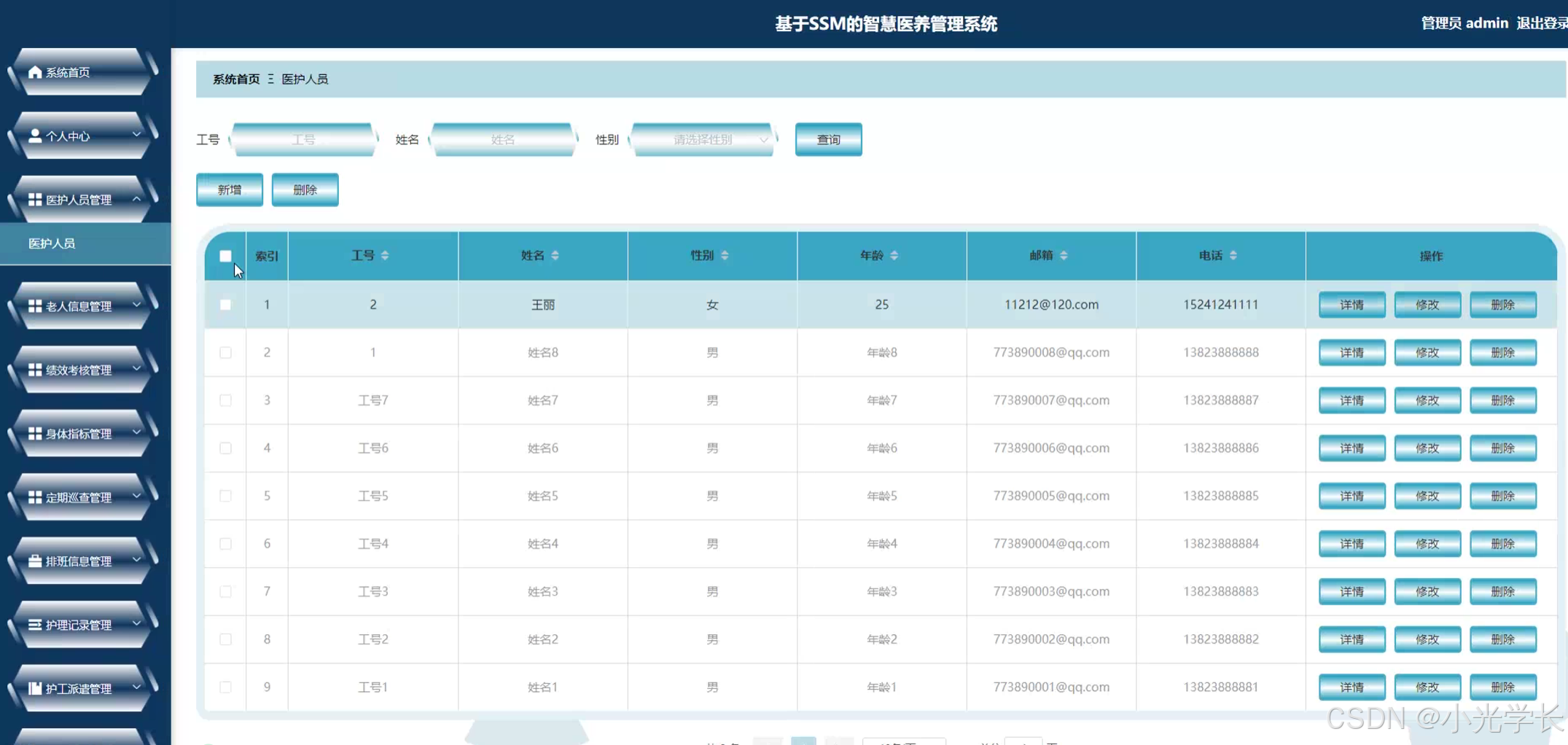The image size is (1568, 745).
Task: Click the 排班信息管理 briefcase icon
Action: tap(34, 561)
